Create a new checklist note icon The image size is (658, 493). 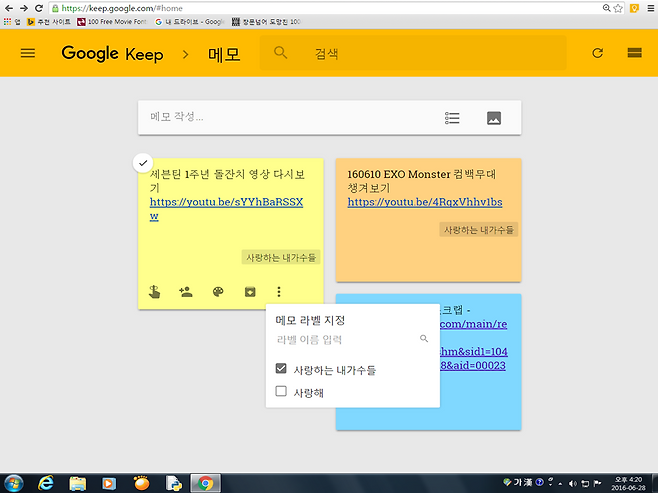(452, 118)
